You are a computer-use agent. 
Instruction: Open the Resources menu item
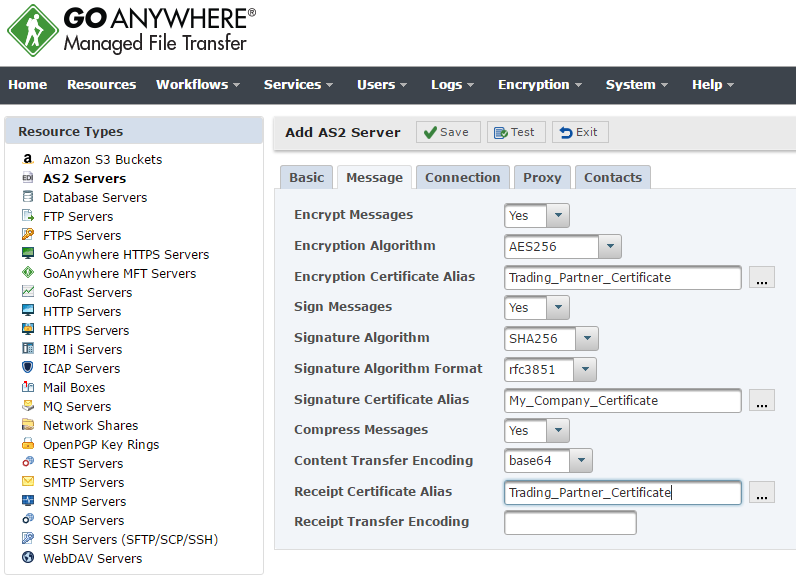[102, 85]
